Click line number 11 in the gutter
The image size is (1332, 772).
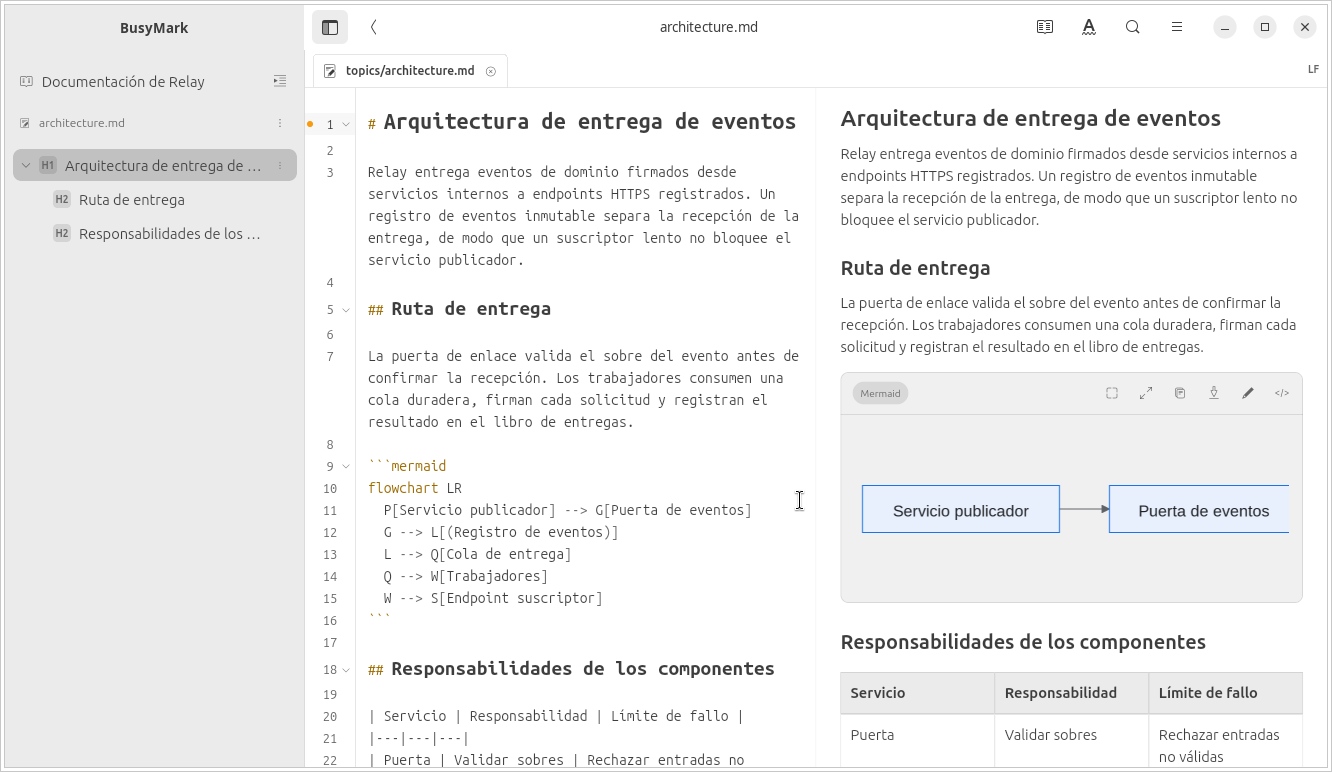[x=330, y=510]
